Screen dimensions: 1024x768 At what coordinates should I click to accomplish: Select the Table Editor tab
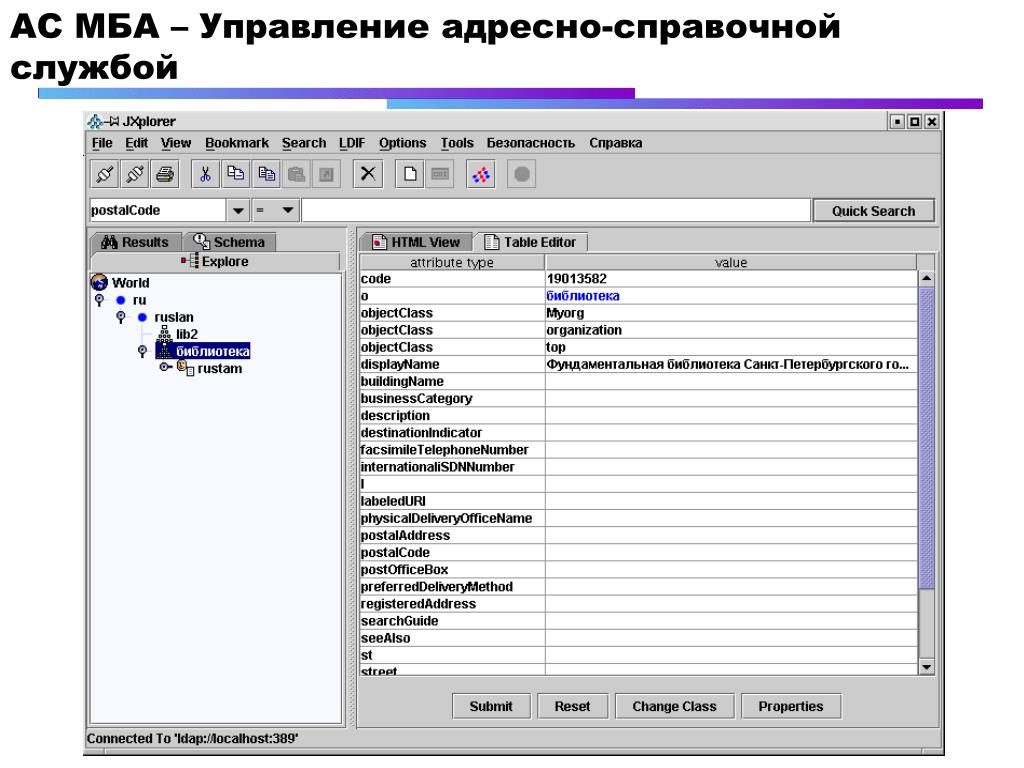point(531,242)
